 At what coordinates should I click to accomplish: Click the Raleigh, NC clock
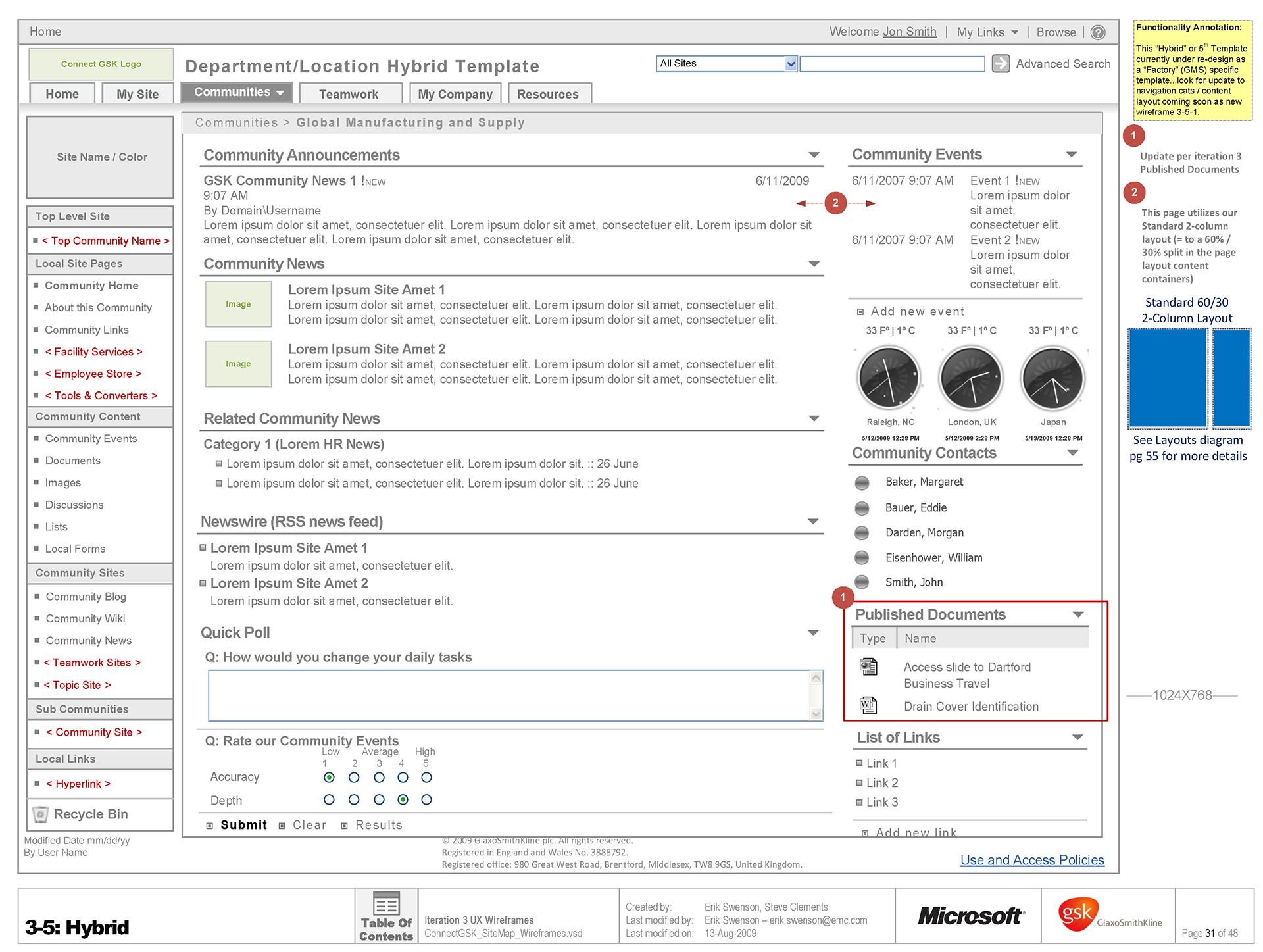889,379
